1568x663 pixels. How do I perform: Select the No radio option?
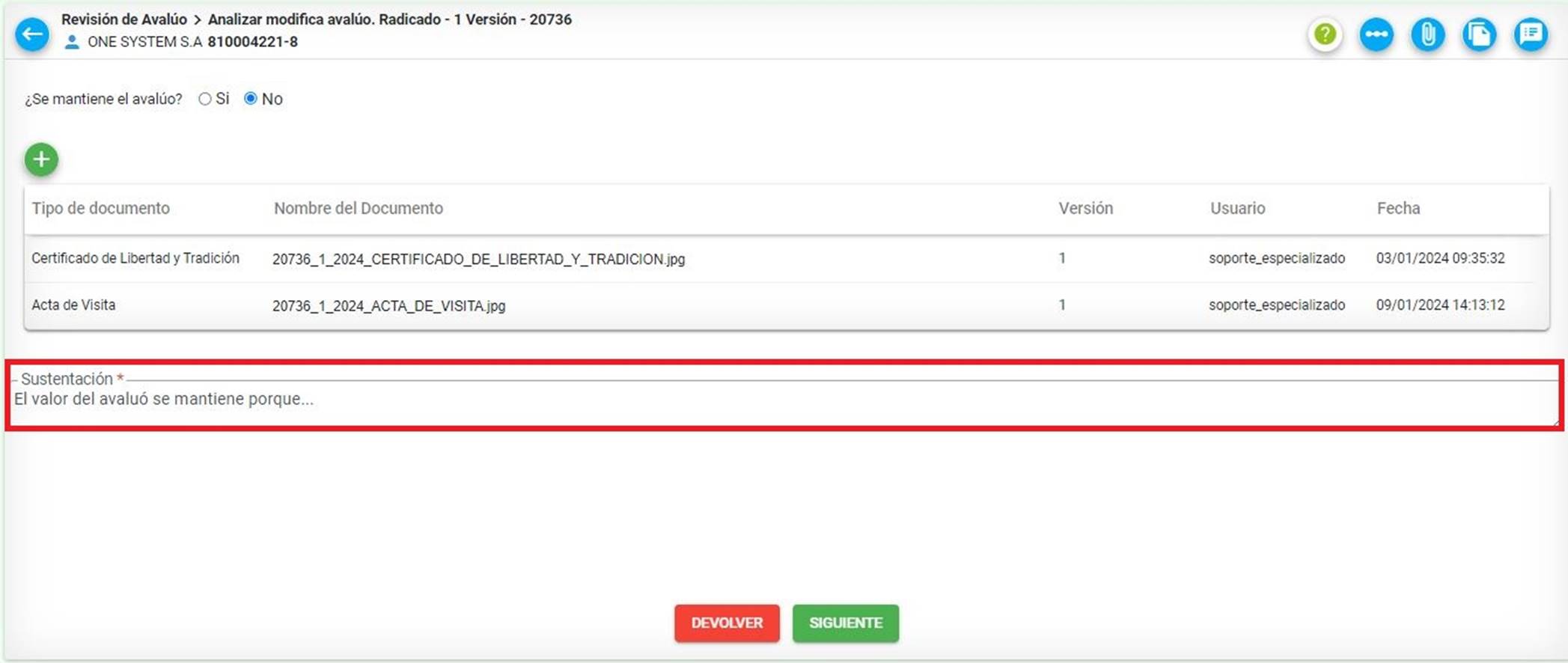251,99
